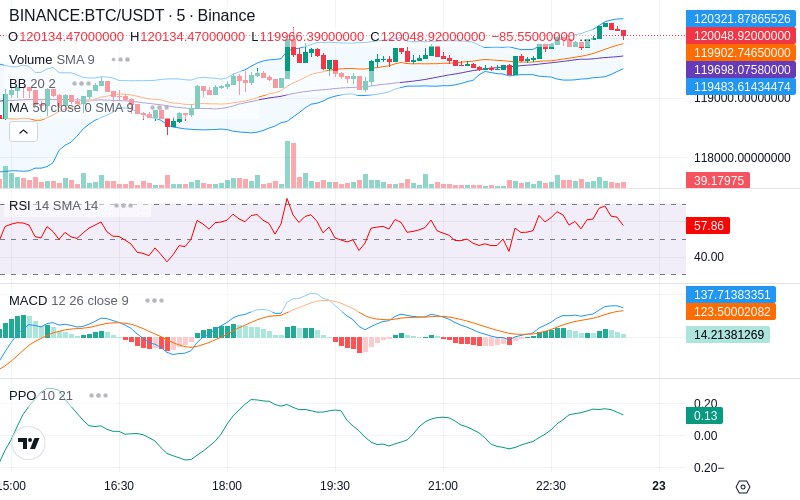This screenshot has height=500, width=800.
Task: Click the red 120048.92 current price label
Action: 741,36
